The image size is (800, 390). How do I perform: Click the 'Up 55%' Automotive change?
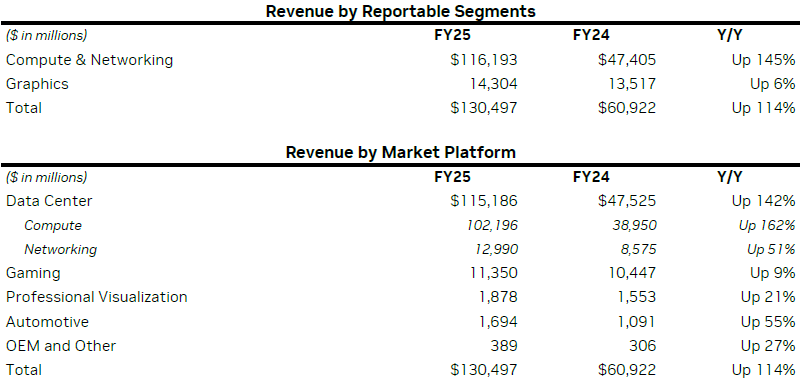[768, 322]
